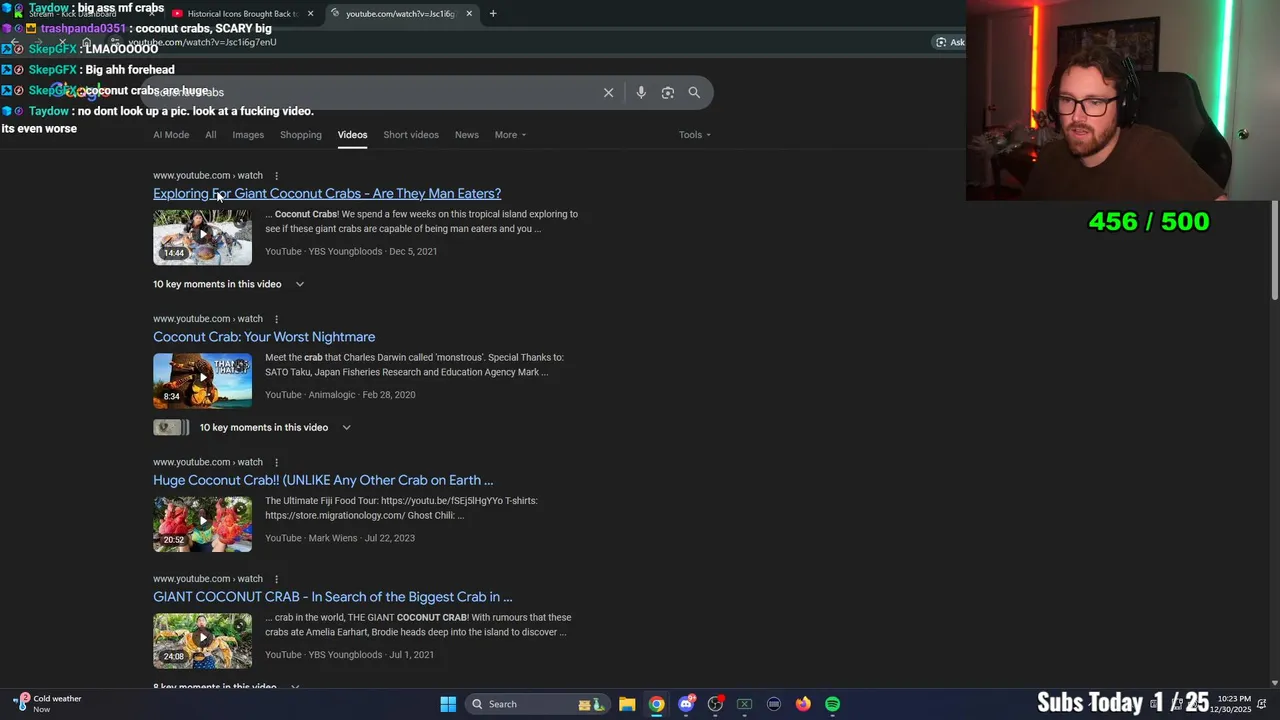Image resolution: width=1280 pixels, height=720 pixels.
Task: Play the 8:34 Animalogic video thumbnail
Action: (202, 380)
